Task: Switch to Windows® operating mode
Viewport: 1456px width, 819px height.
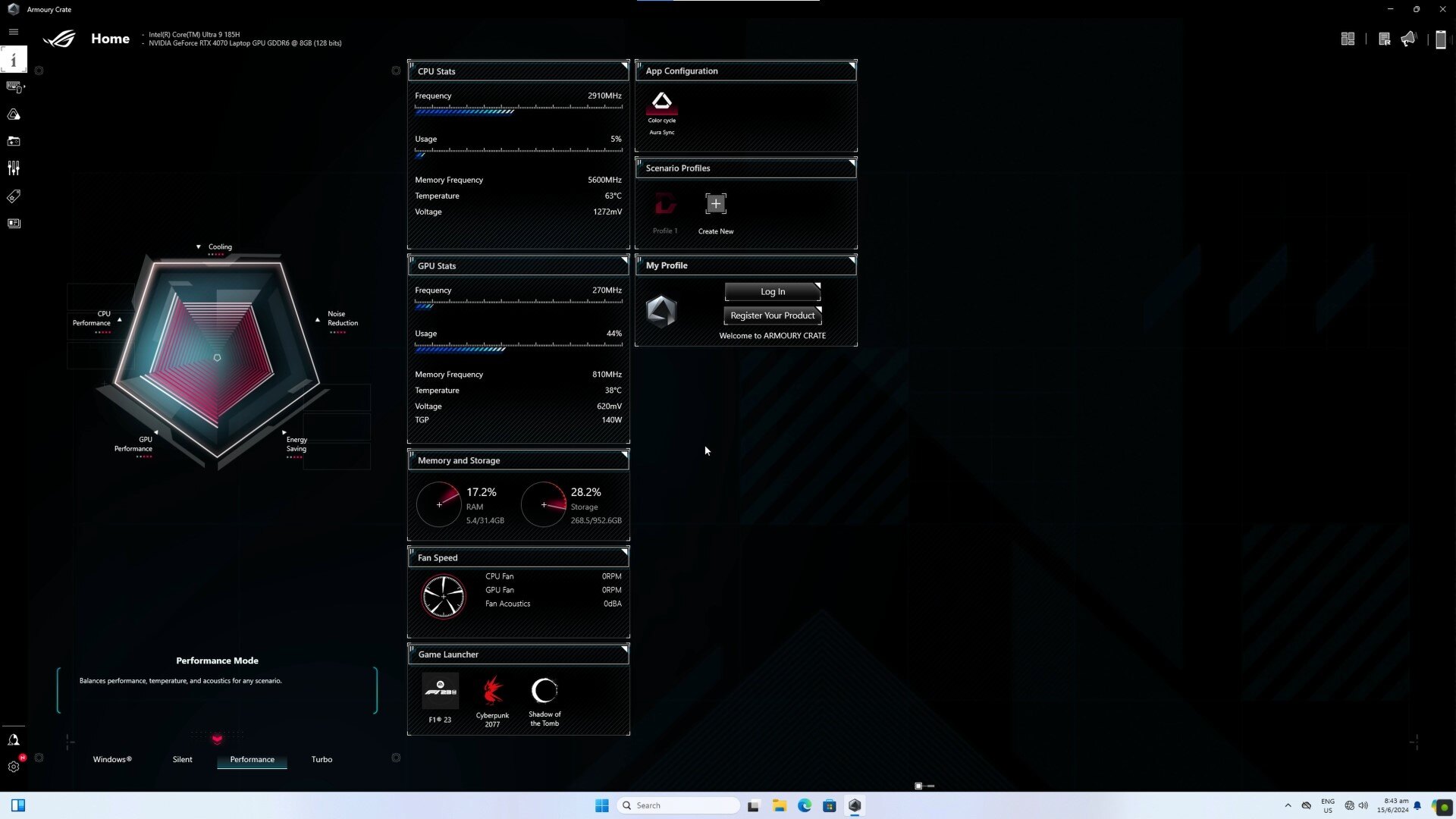Action: pyautogui.click(x=112, y=759)
